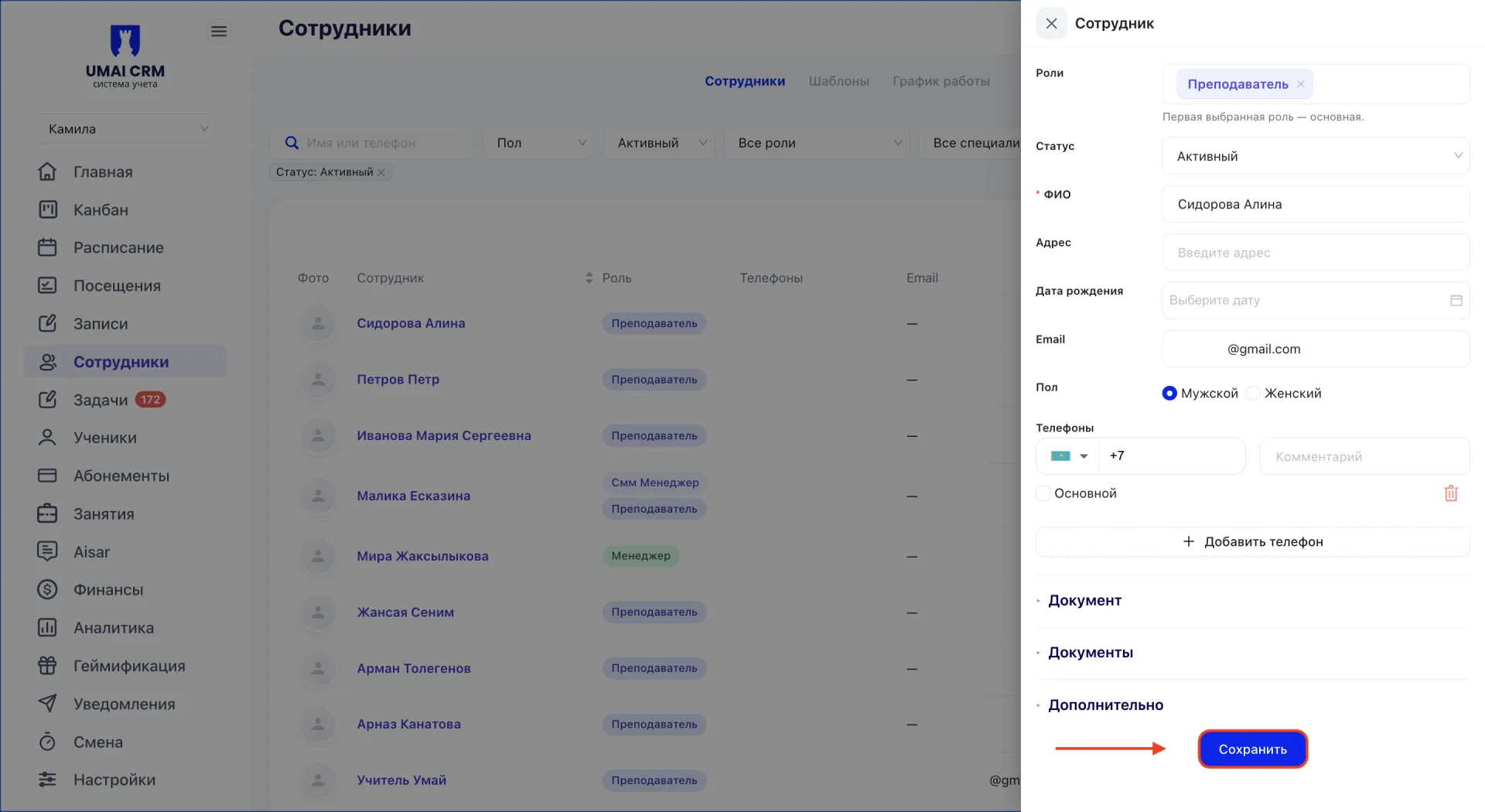Open Аналитика chart icon
This screenshot has width=1485, height=812.
point(47,627)
